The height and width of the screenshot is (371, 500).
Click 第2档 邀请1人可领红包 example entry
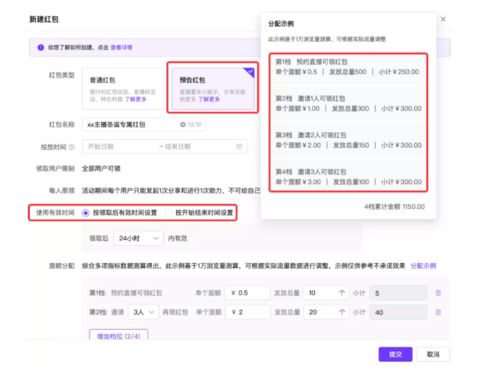348,104
